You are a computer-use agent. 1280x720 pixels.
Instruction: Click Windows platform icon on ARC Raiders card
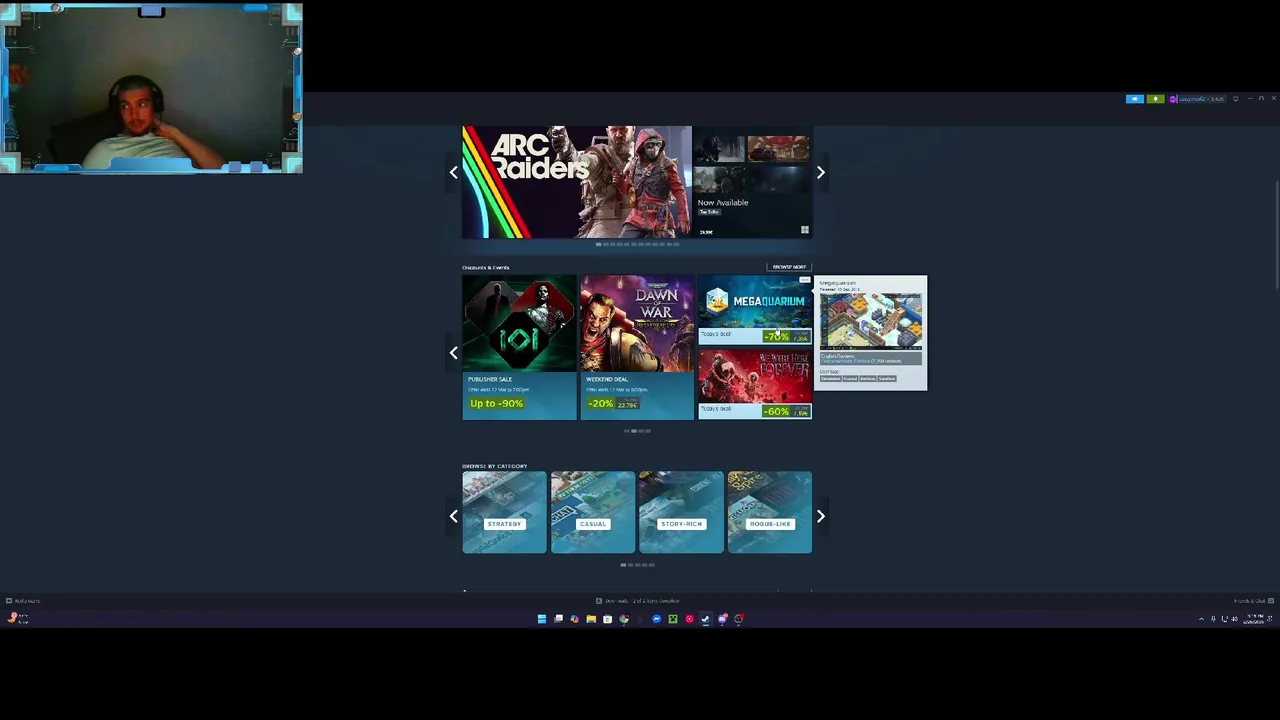(x=804, y=230)
